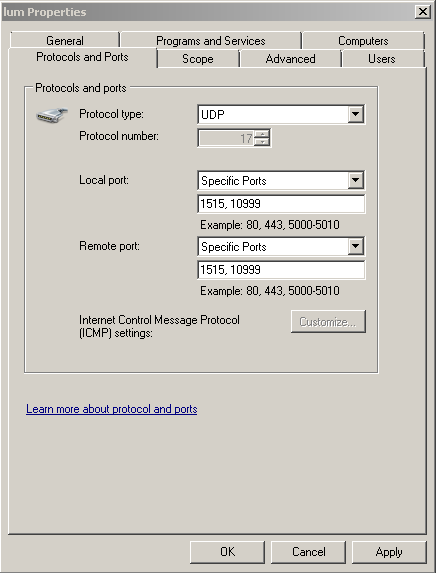Click the network connector icon beside Protocol type
Image resolution: width=436 pixels, height=573 pixels.
click(x=52, y=115)
